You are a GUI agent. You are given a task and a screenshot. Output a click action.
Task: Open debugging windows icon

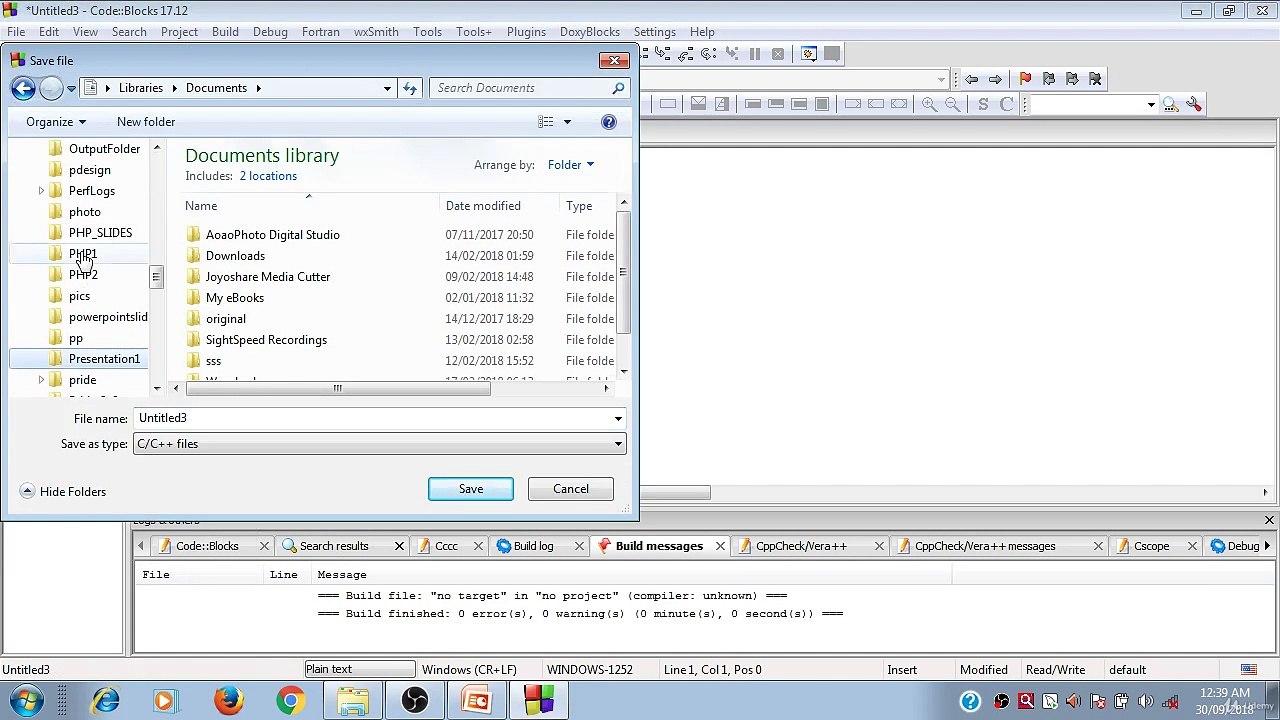click(808, 54)
